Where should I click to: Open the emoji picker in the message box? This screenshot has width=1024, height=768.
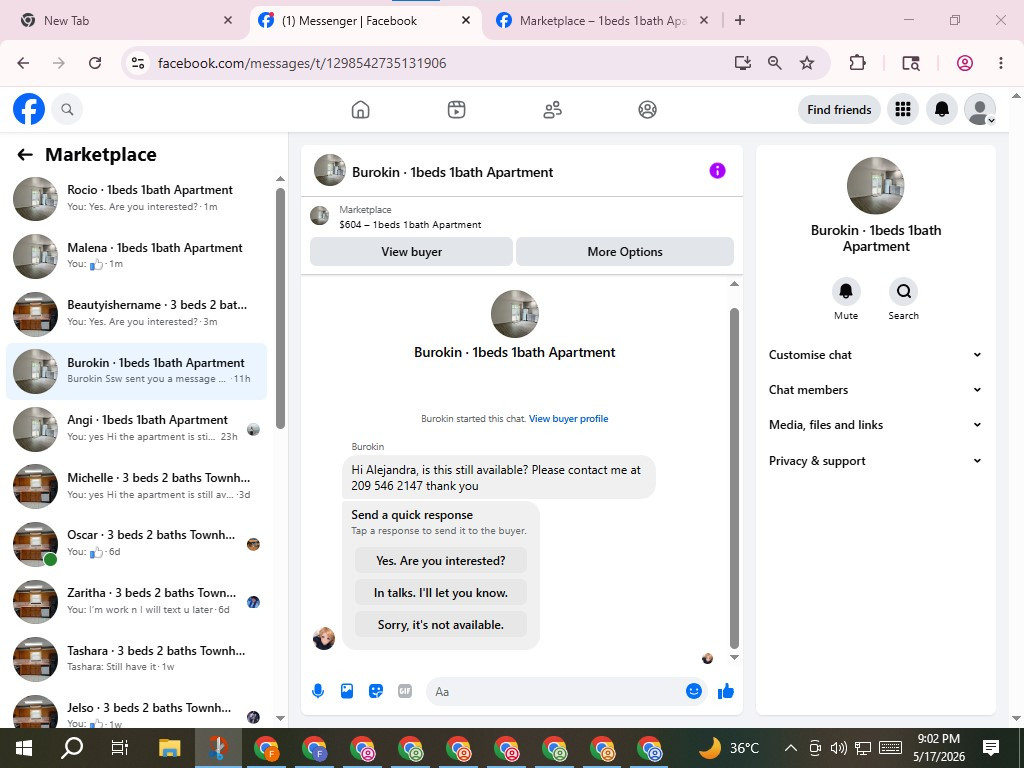pyautogui.click(x=694, y=691)
